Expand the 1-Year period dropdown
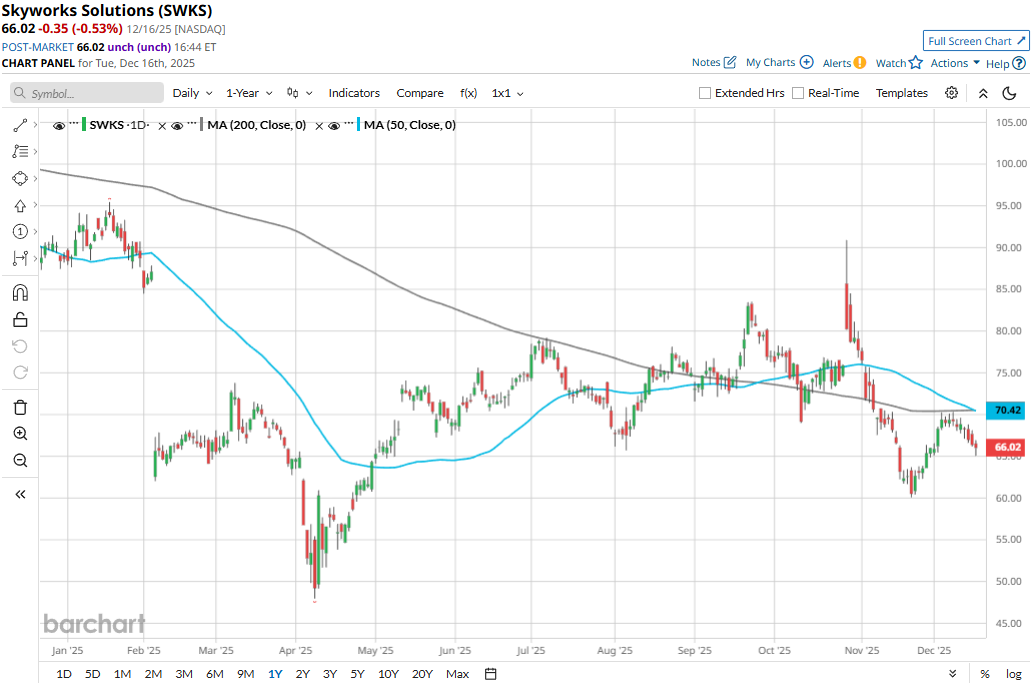This screenshot has height=683, width=1032. 249,93
